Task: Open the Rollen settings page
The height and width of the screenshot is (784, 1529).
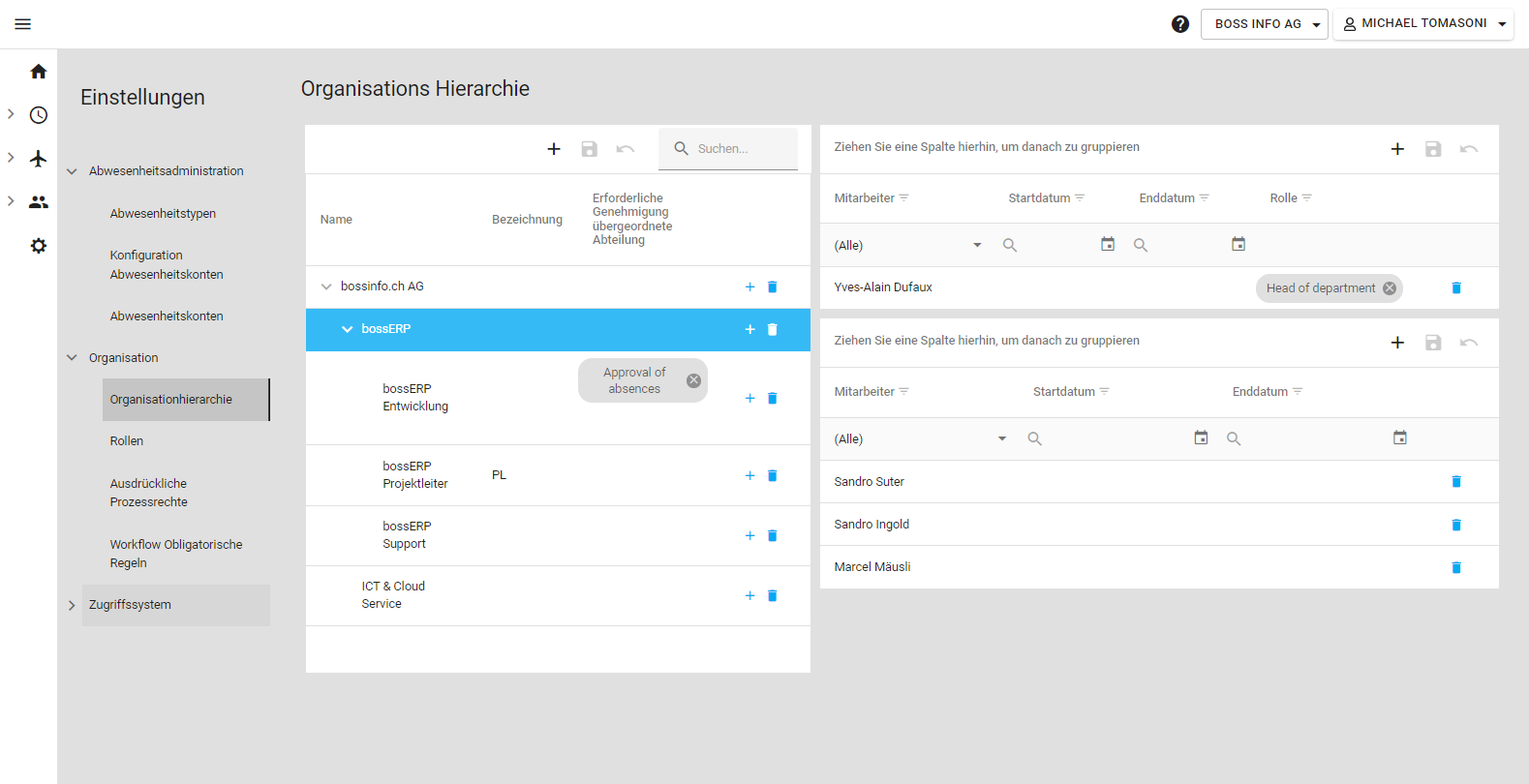Action: [127, 441]
